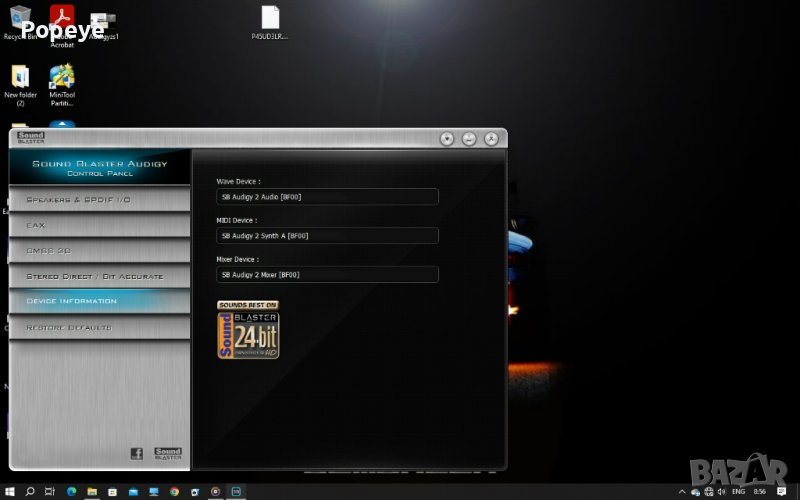This screenshot has width=800, height=500.
Task: Launch Microsoft Edge from the taskbar
Action: pos(71,491)
